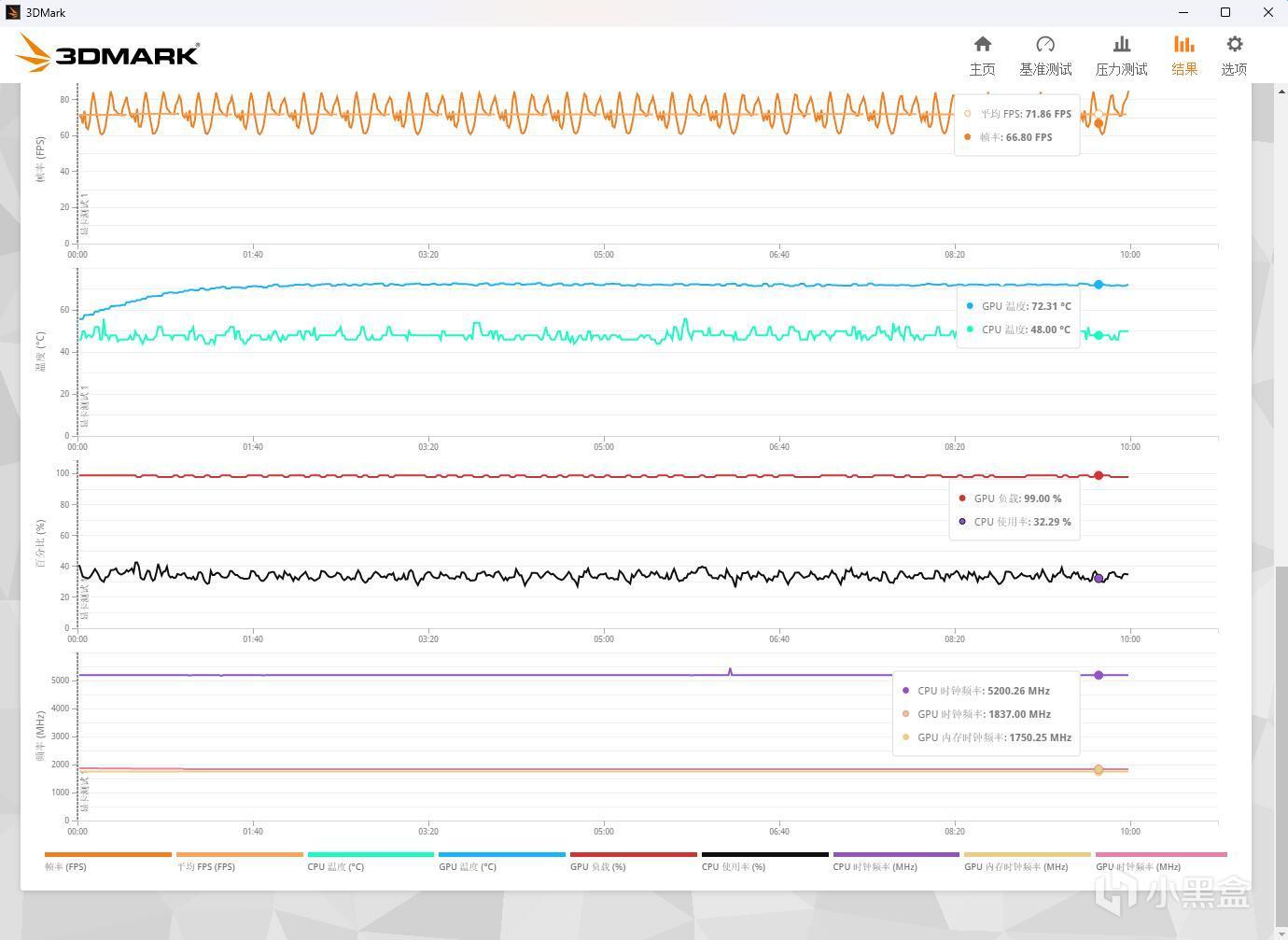Go to the 主页 home page
This screenshot has height=940, width=1288.
pyautogui.click(x=982, y=56)
